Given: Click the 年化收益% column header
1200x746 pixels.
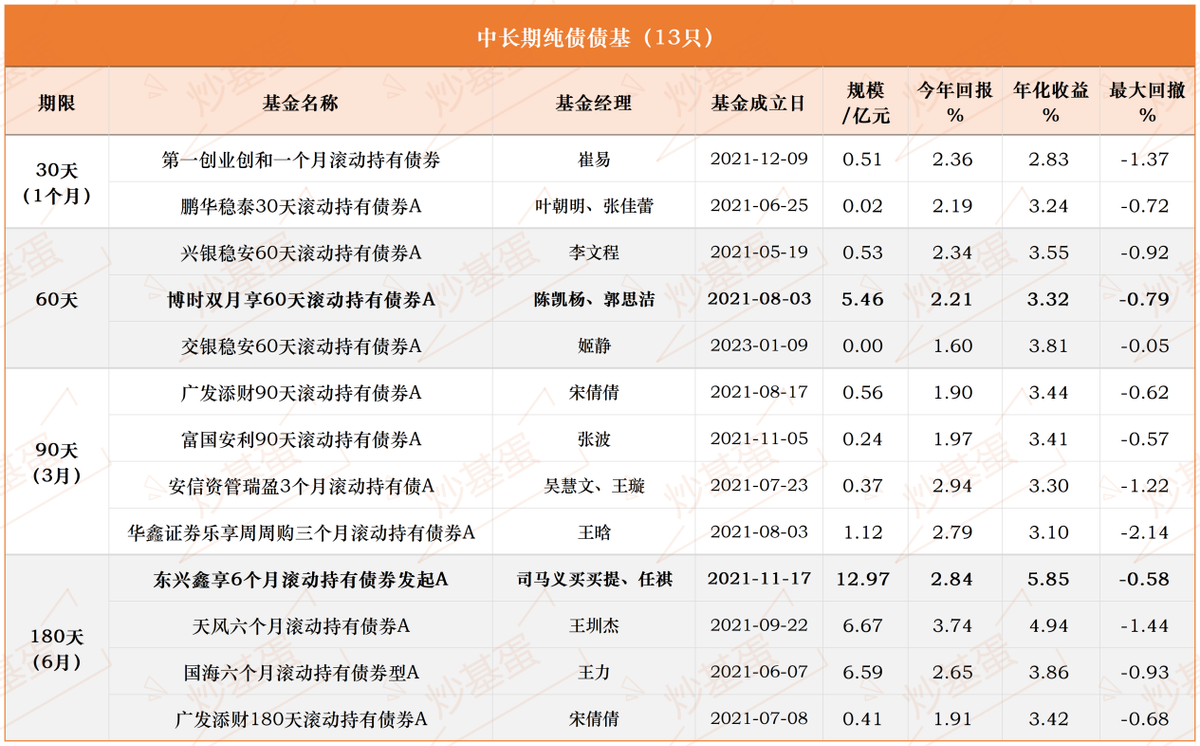Looking at the screenshot, I should tap(1050, 103).
